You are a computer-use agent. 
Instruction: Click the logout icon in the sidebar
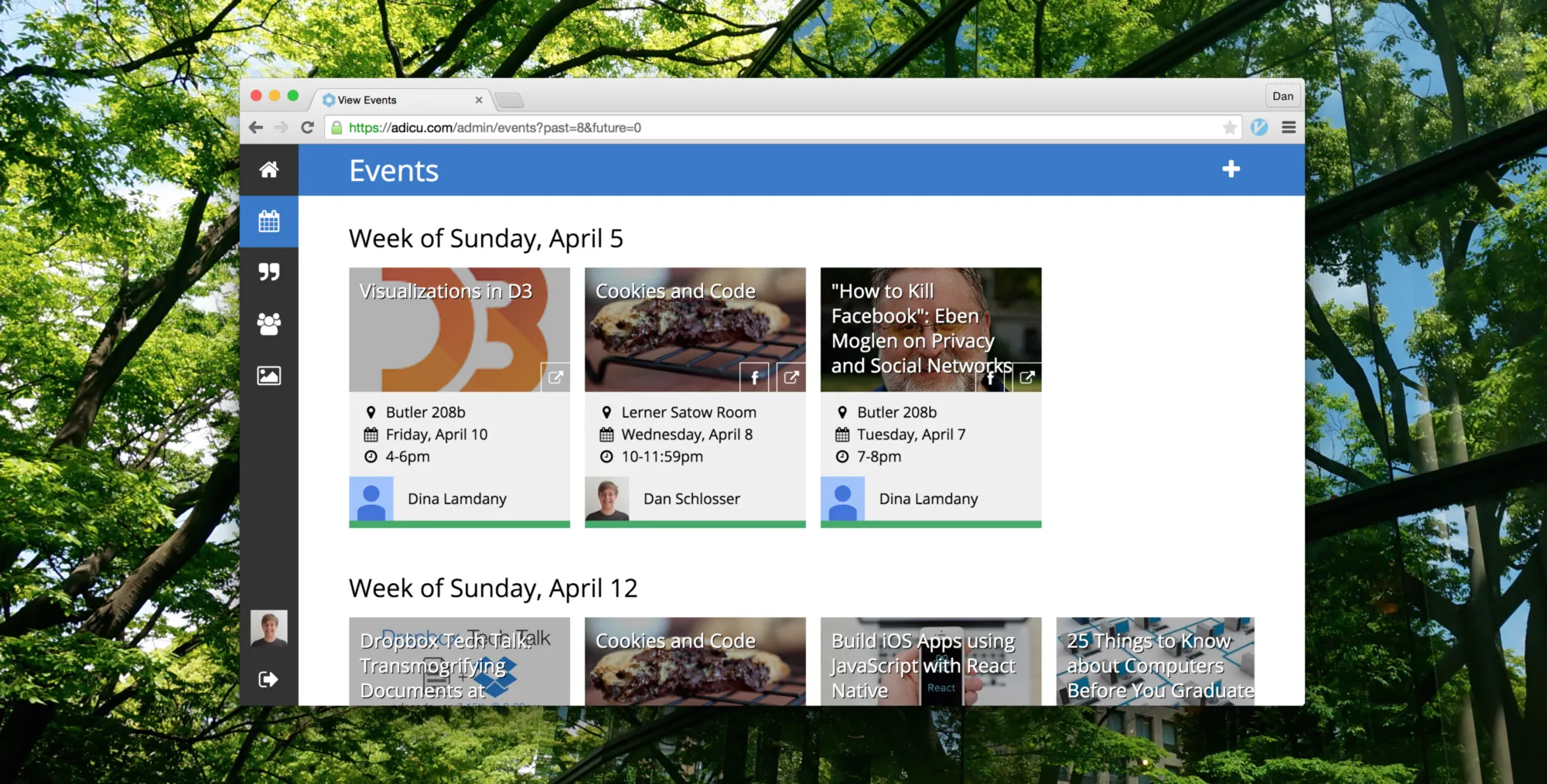(268, 679)
